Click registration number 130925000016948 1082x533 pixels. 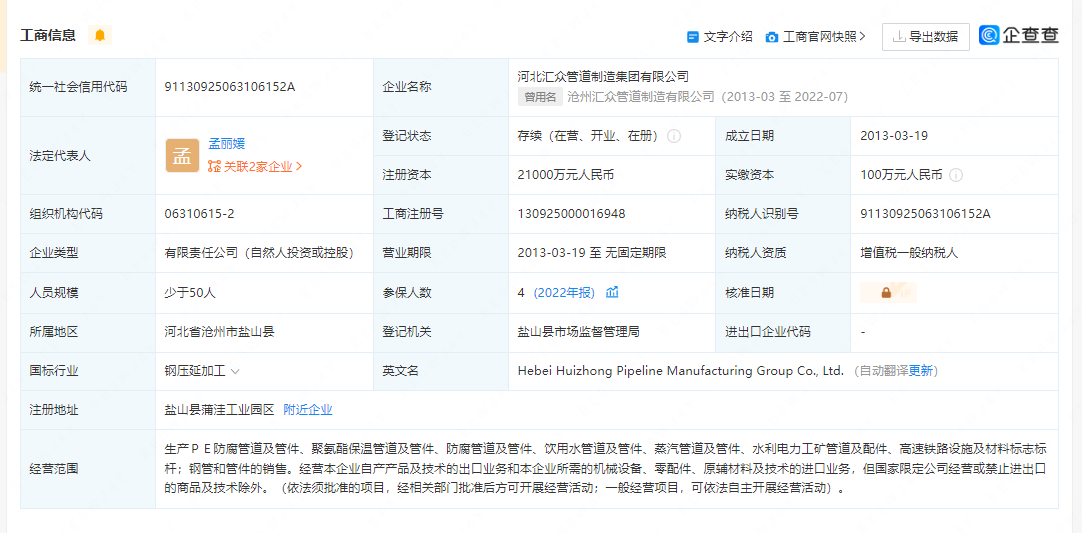pyautogui.click(x=571, y=214)
